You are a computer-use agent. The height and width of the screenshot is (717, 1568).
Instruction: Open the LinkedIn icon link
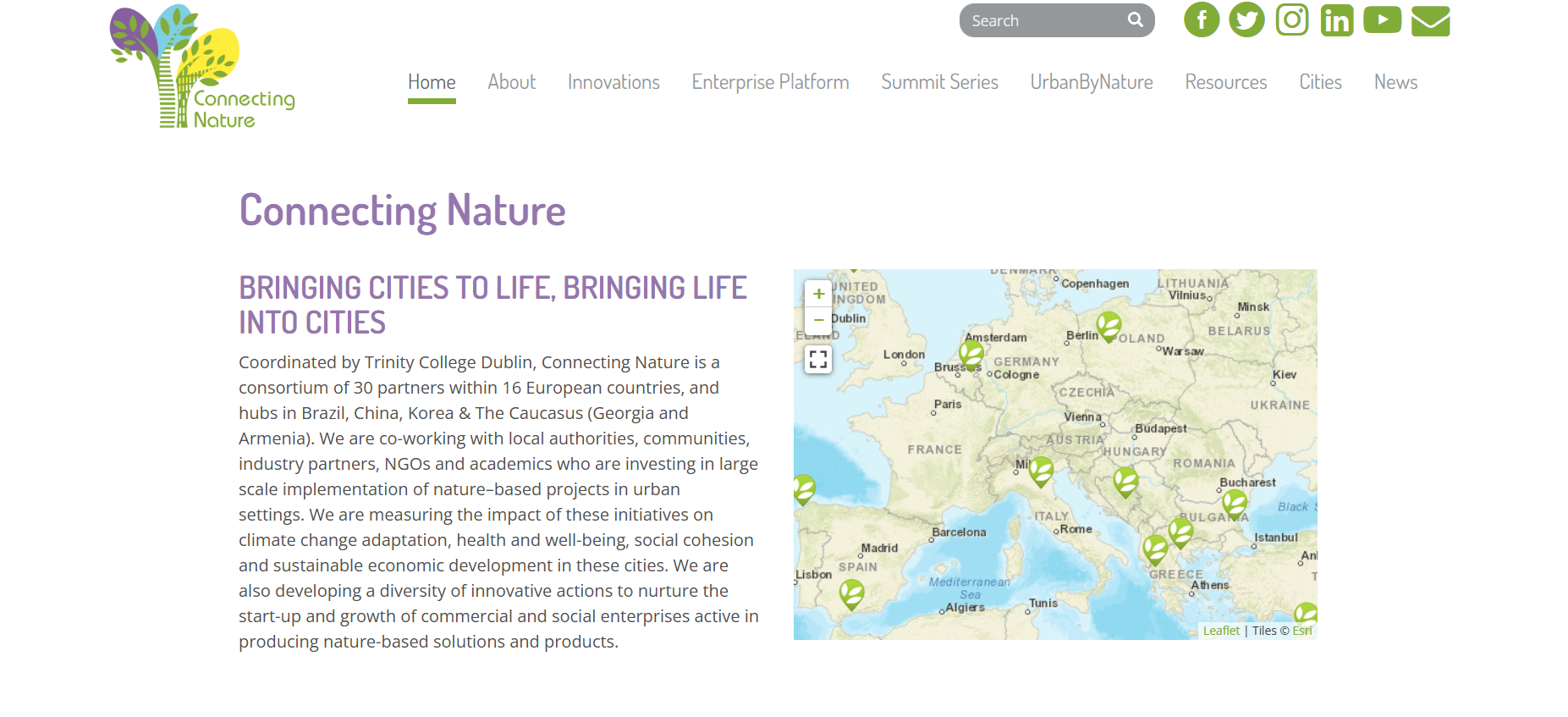(x=1337, y=20)
